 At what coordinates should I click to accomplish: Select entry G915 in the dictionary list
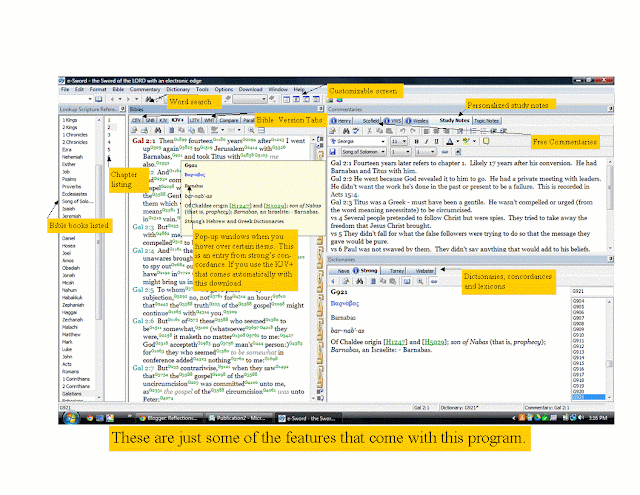(x=578, y=363)
